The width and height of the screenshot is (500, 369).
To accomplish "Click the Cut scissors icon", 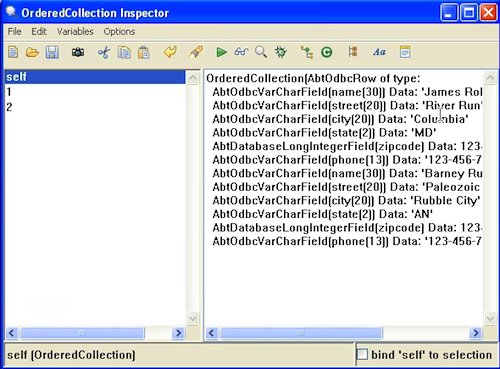I will point(104,52).
